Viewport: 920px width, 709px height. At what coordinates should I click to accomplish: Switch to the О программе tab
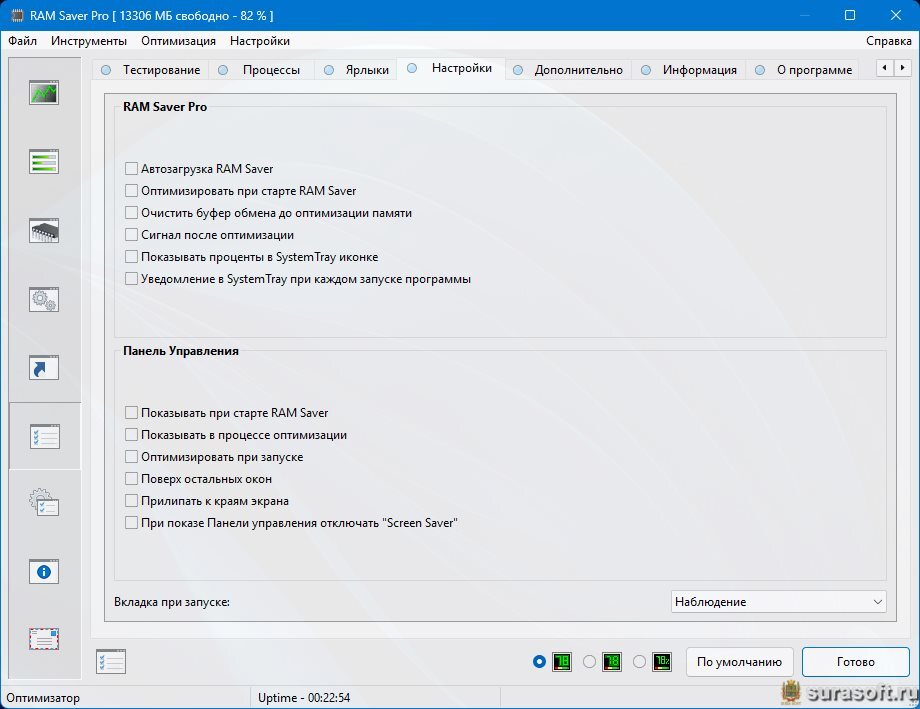point(804,70)
